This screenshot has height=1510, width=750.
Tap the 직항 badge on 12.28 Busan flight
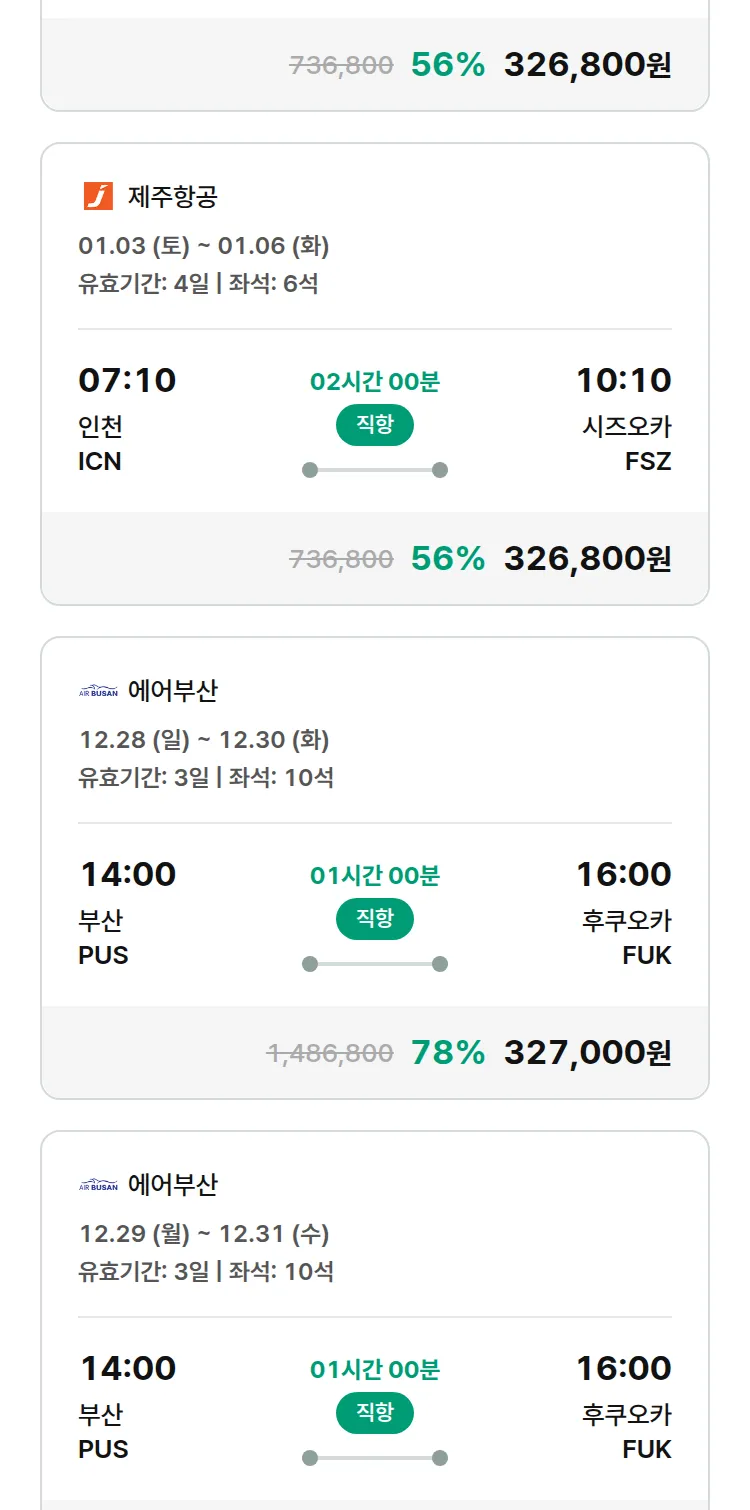tap(374, 919)
